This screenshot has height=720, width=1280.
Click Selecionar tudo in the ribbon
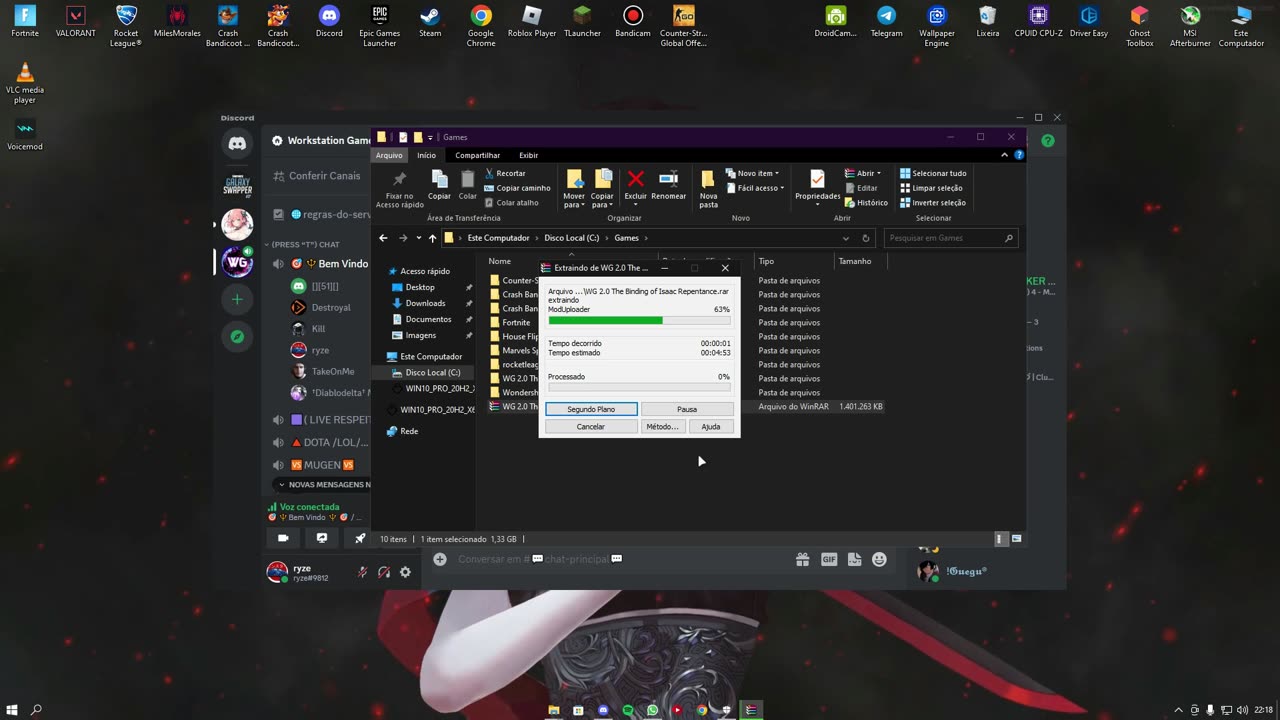(933, 173)
